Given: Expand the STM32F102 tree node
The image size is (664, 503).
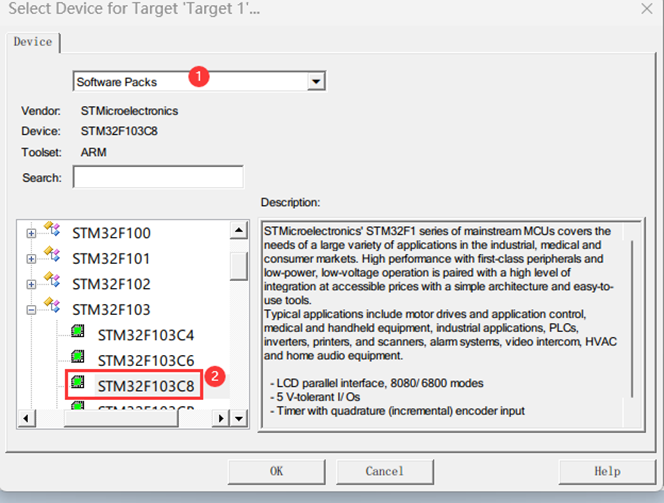Looking at the screenshot, I should 31,284.
